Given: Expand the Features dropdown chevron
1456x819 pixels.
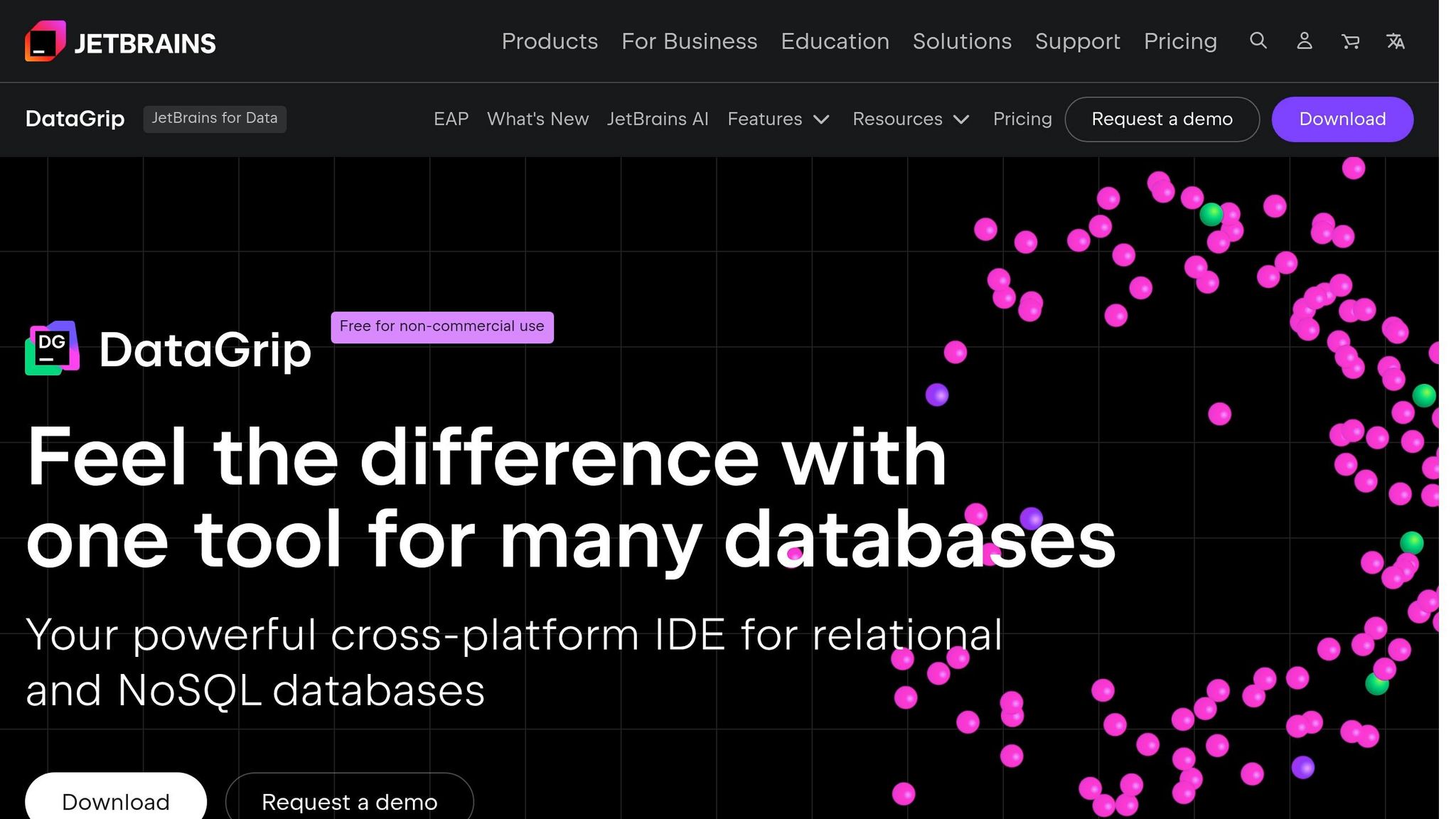Looking at the screenshot, I should (821, 119).
